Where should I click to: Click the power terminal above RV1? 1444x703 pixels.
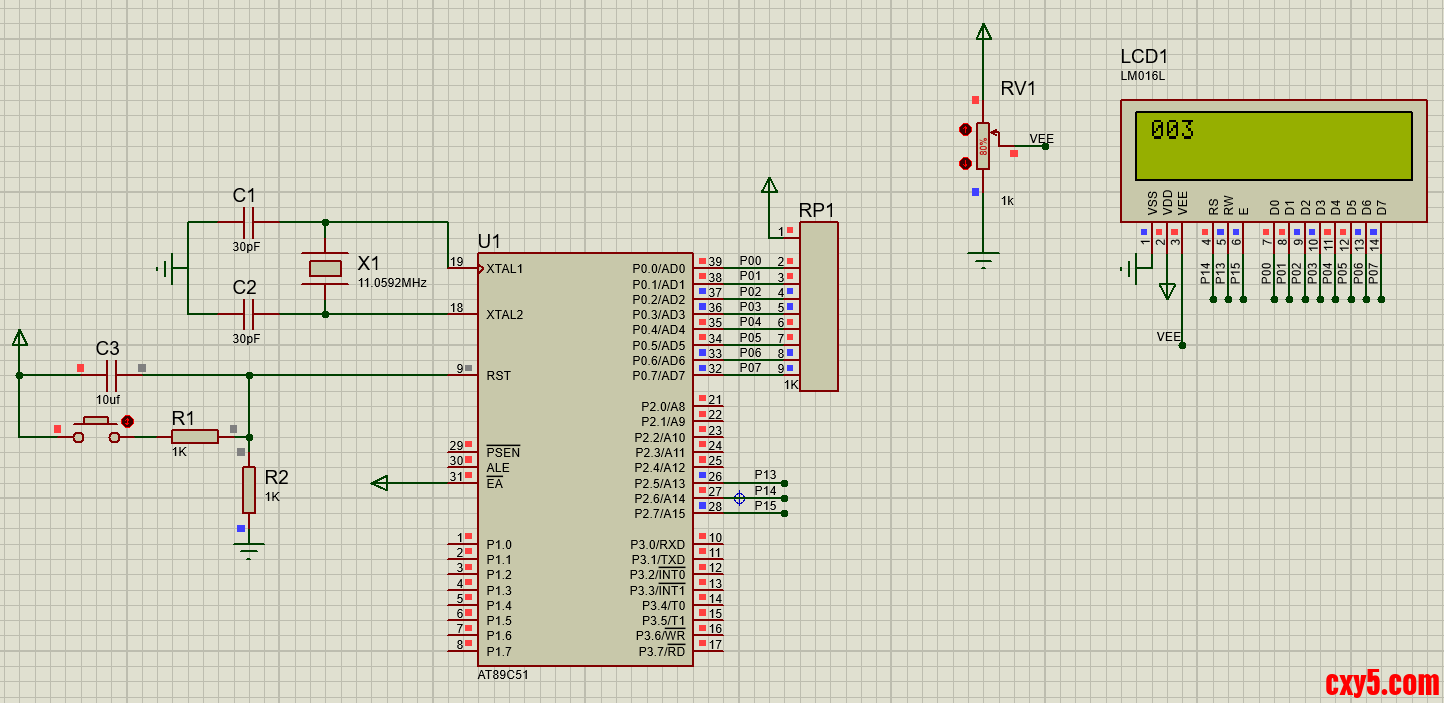[x=984, y=32]
